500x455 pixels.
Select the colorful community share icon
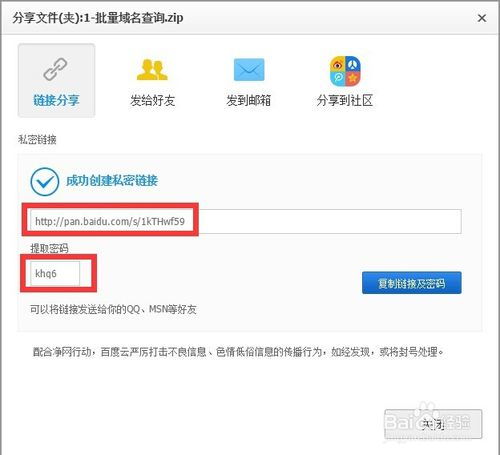(345, 71)
